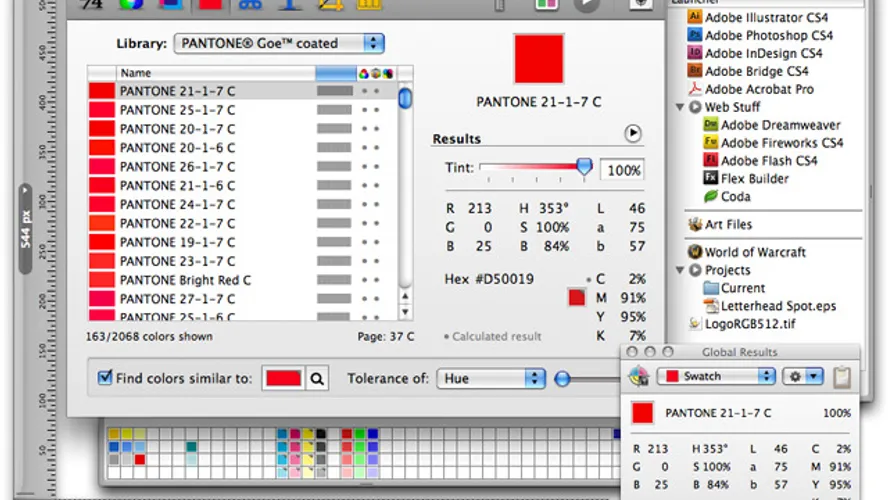Open Adobe InDesign CS4 in the launcher

tap(755, 54)
